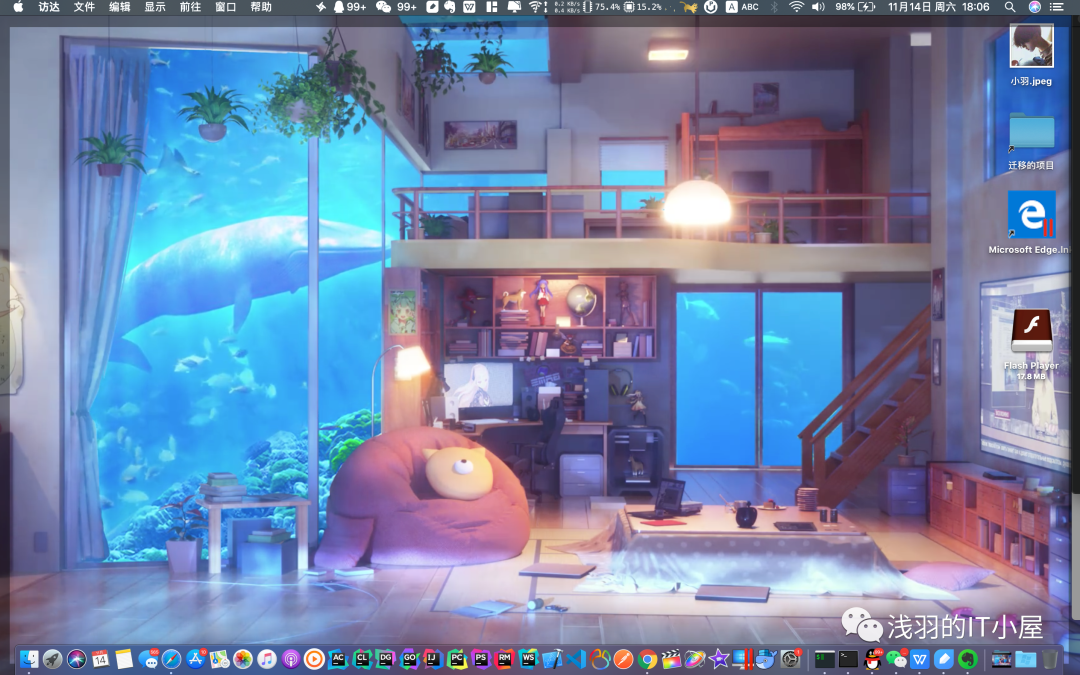Viewport: 1080px width, 675px height.
Task: Launch Evernote elephant icon in Dock
Action: pos(968,659)
